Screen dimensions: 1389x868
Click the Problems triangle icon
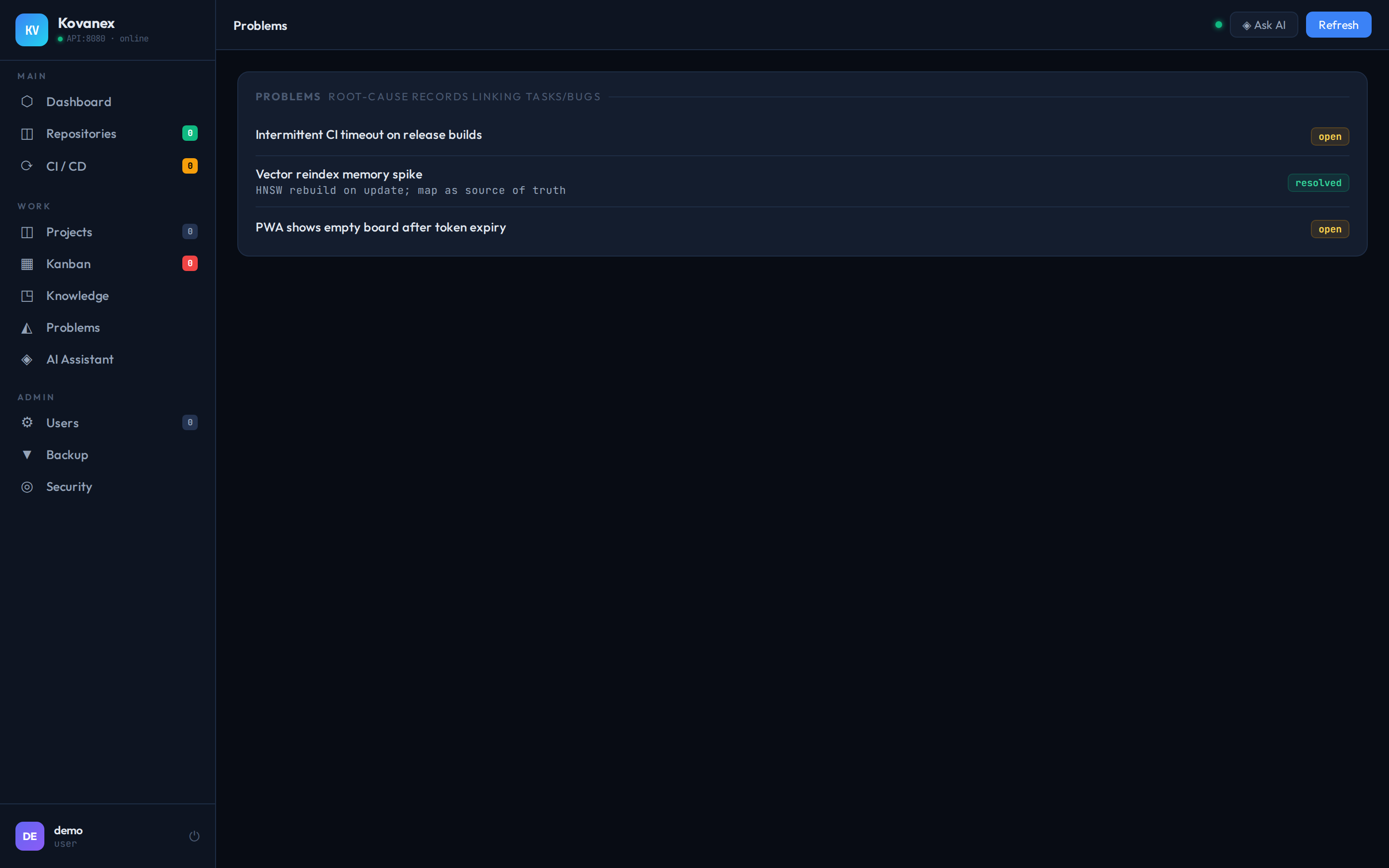coord(27,328)
